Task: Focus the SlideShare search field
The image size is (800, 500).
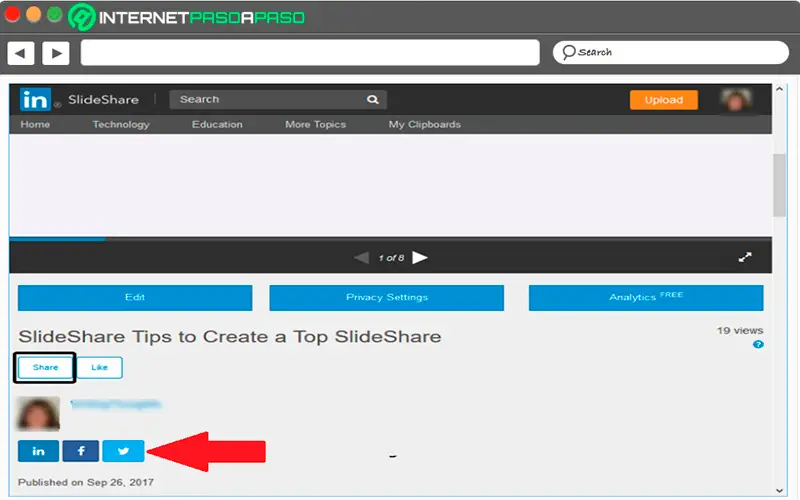Action: pos(278,99)
